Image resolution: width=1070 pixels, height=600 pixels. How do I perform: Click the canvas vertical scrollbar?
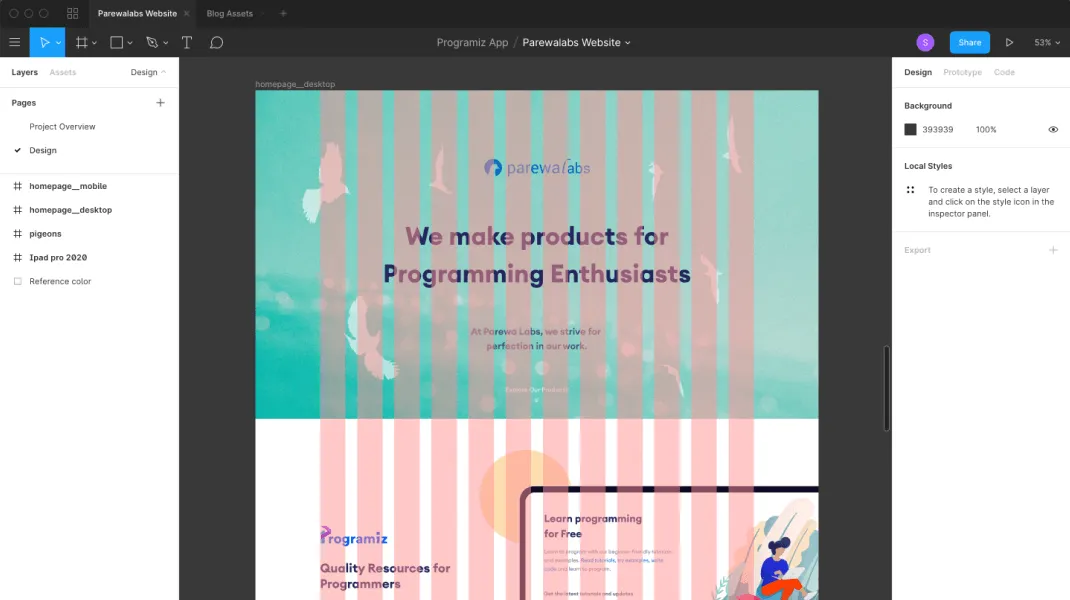pos(886,388)
